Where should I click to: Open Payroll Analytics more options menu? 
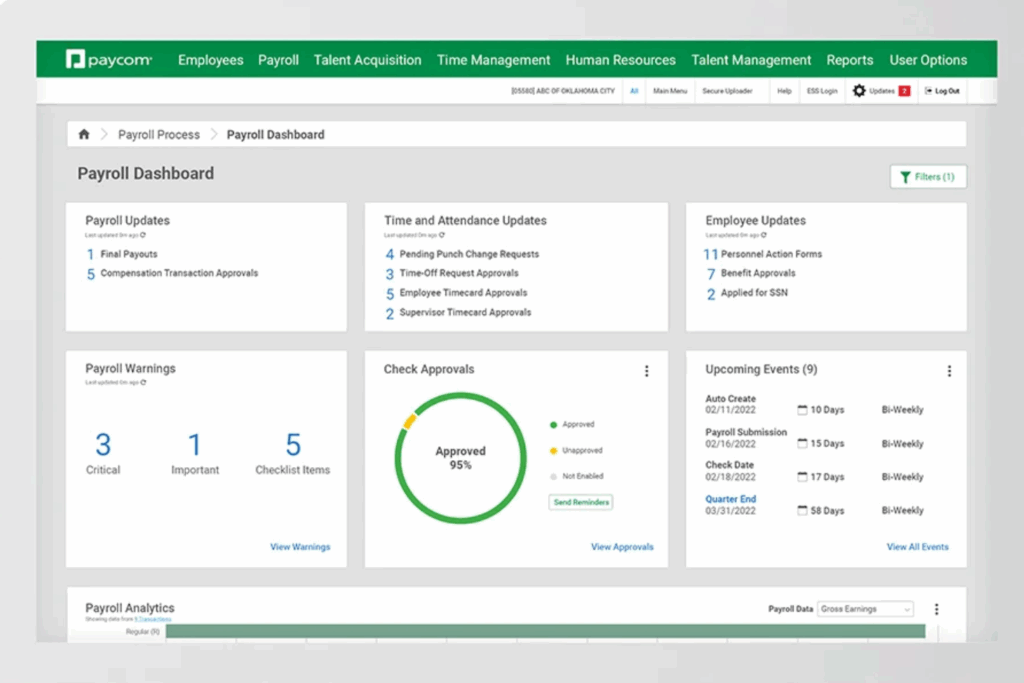pyautogui.click(x=936, y=609)
